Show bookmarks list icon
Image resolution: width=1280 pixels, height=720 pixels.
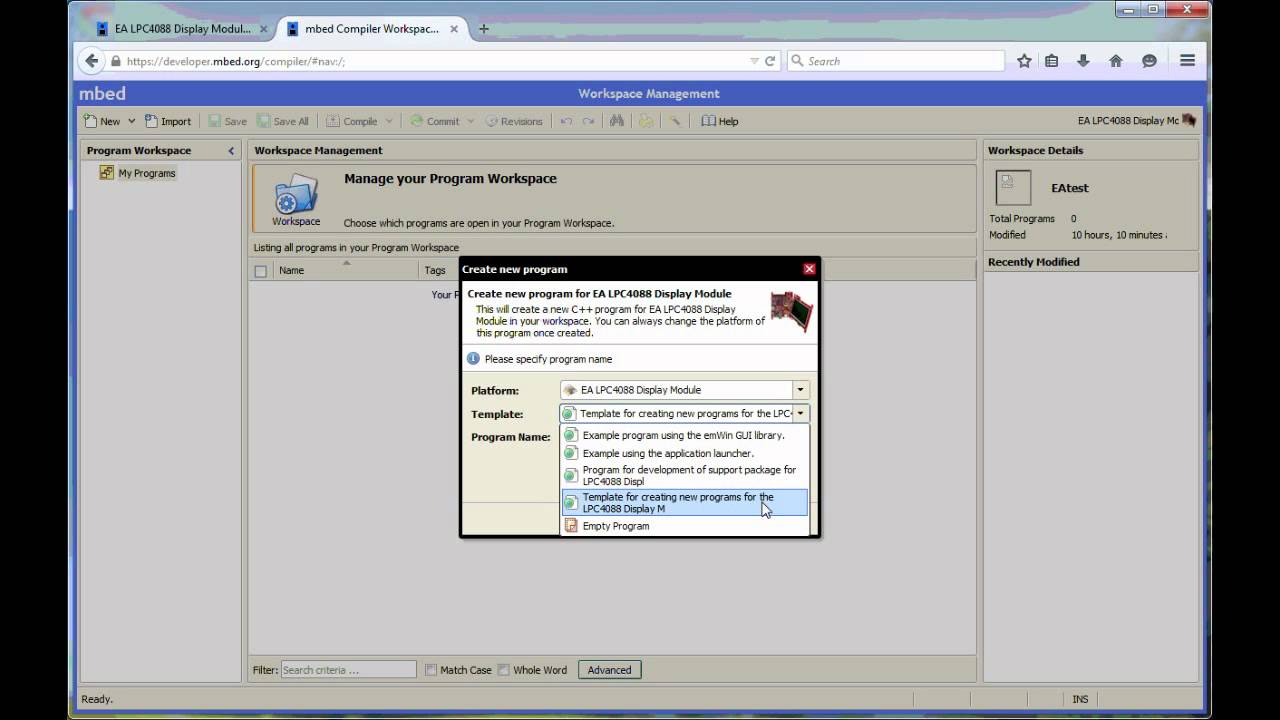(x=1051, y=61)
